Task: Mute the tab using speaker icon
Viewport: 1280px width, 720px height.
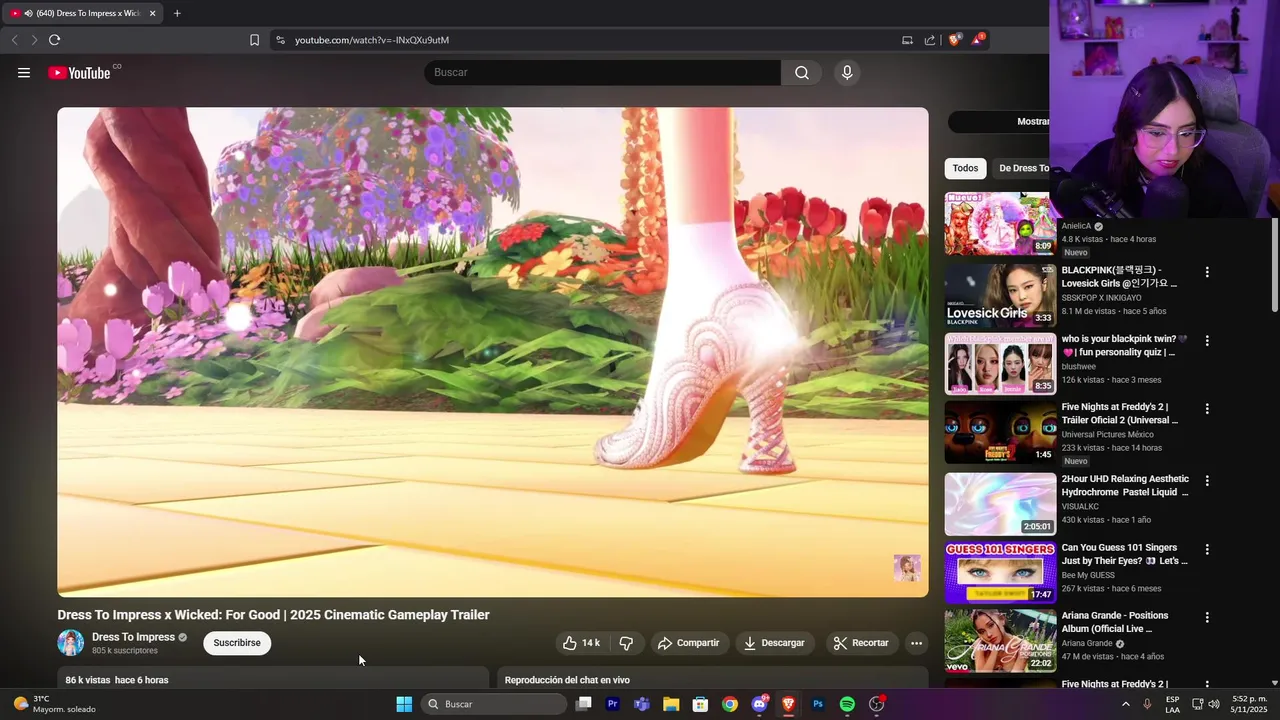Action: click(27, 13)
